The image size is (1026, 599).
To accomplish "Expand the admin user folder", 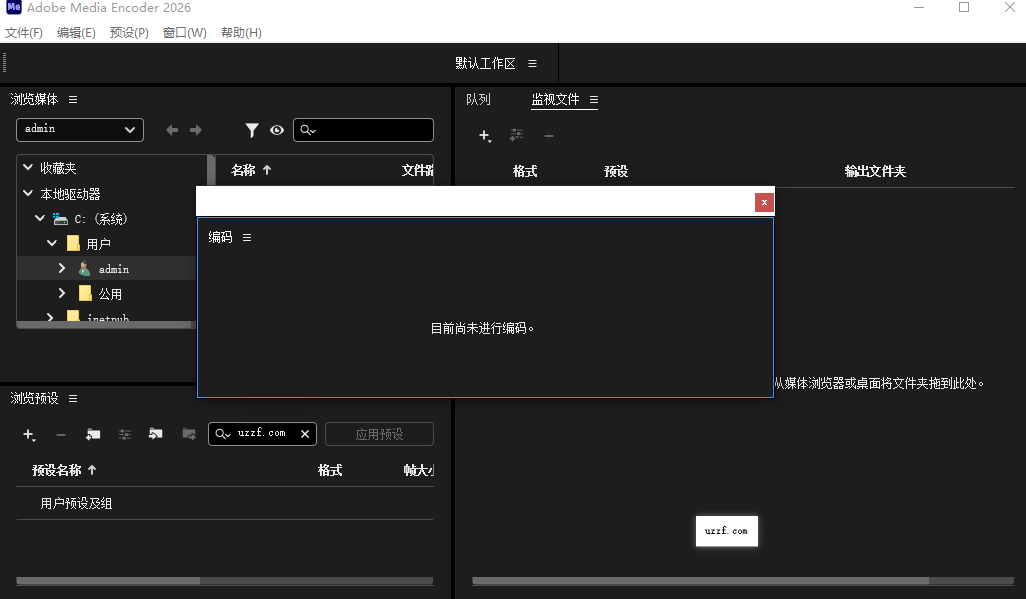I will [x=61, y=268].
